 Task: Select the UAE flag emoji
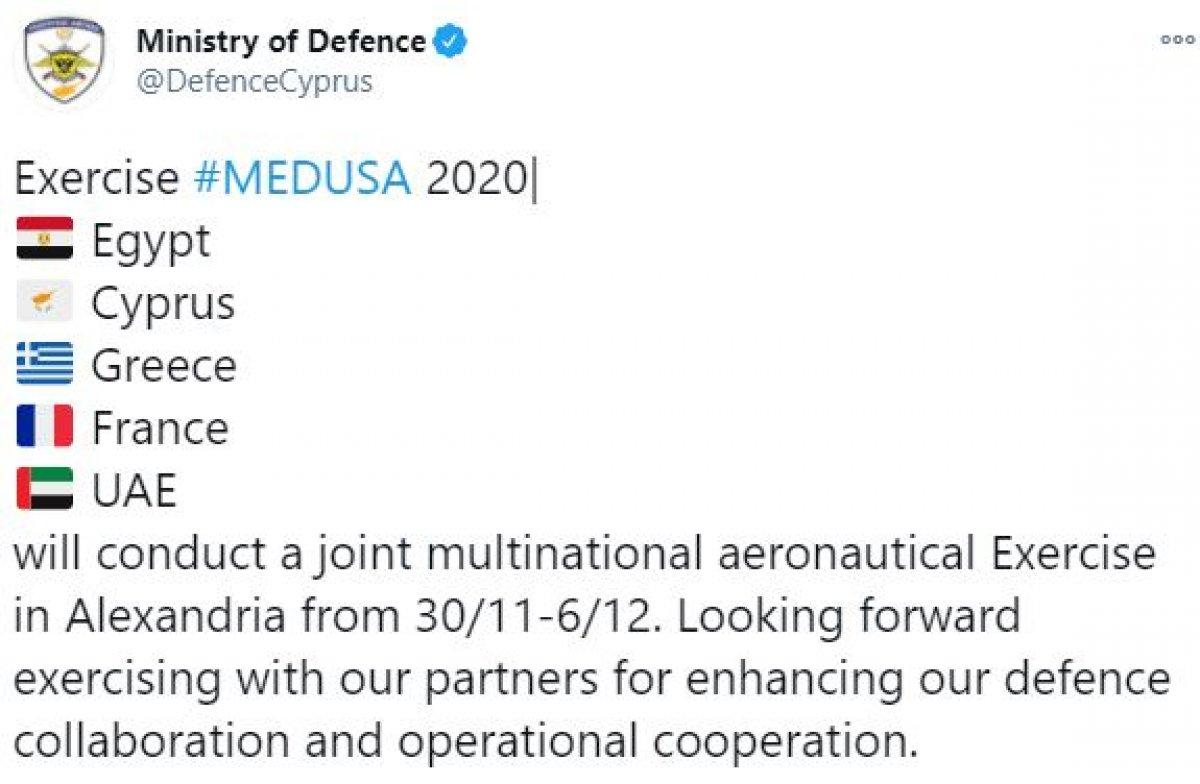[x=45, y=490]
